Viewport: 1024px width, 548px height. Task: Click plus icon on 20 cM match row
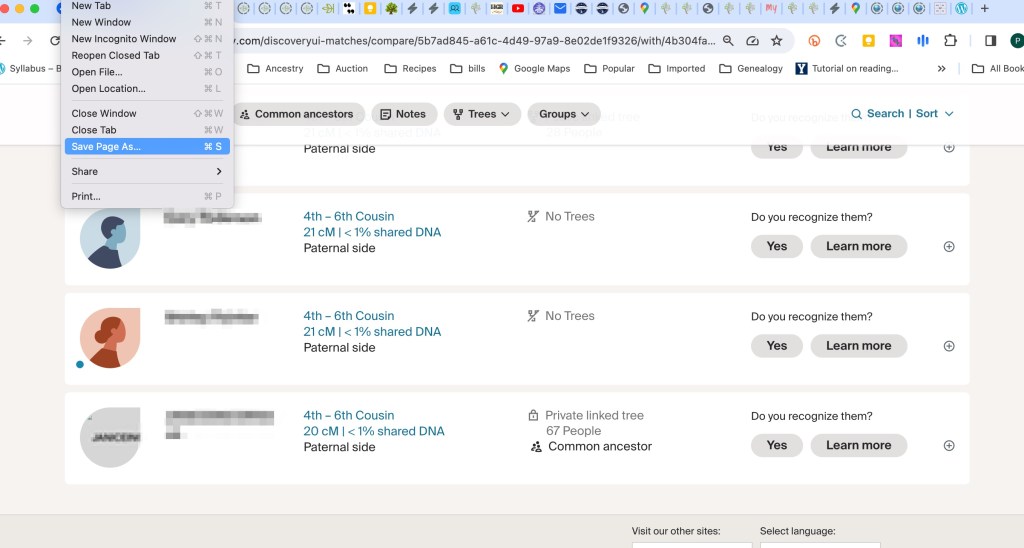(x=949, y=446)
